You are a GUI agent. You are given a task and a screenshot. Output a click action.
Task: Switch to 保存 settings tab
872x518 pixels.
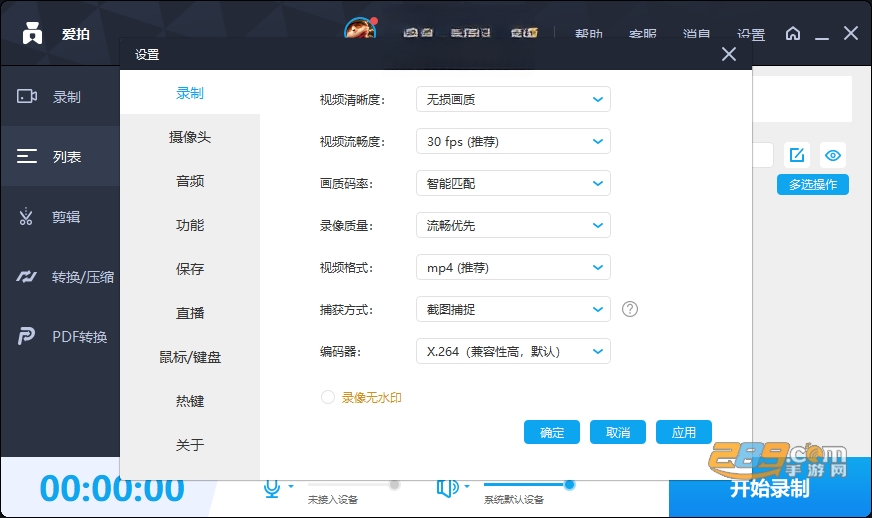(x=190, y=269)
